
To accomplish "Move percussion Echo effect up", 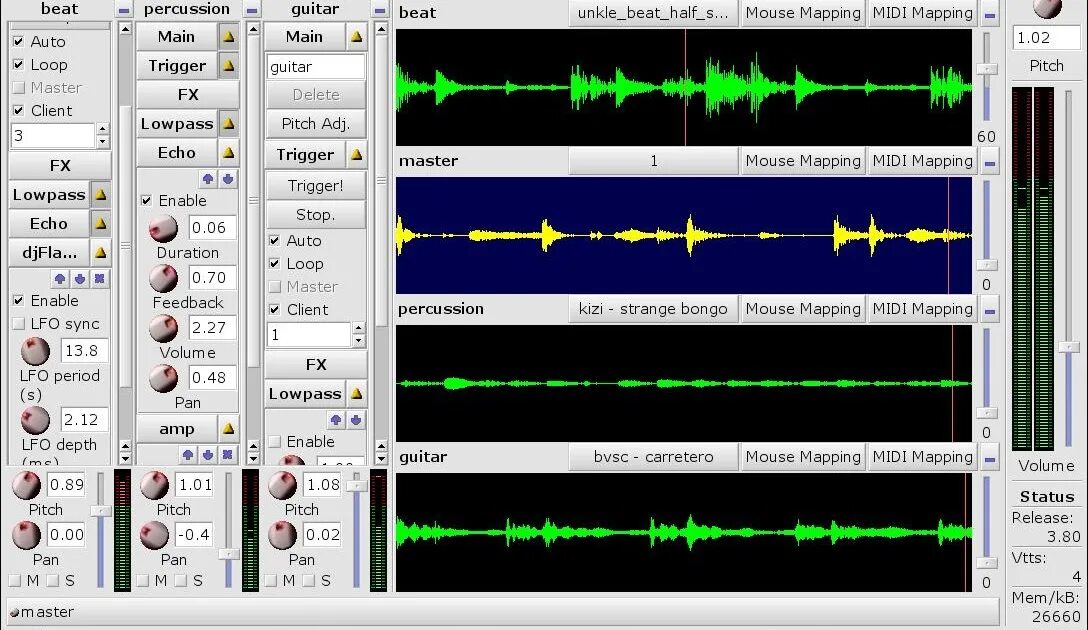I will coord(208,179).
